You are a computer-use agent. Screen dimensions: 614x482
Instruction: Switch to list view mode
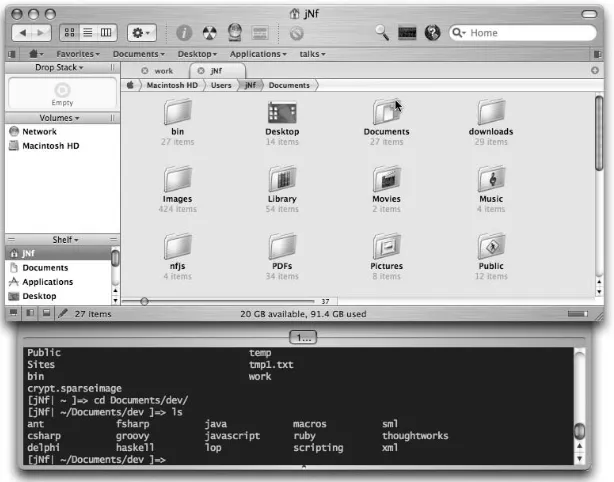pos(88,32)
